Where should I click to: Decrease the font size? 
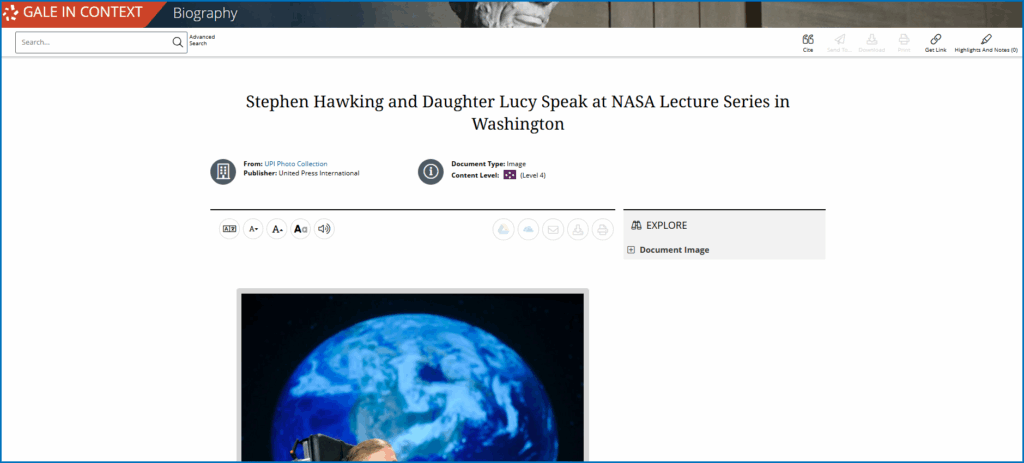point(254,229)
